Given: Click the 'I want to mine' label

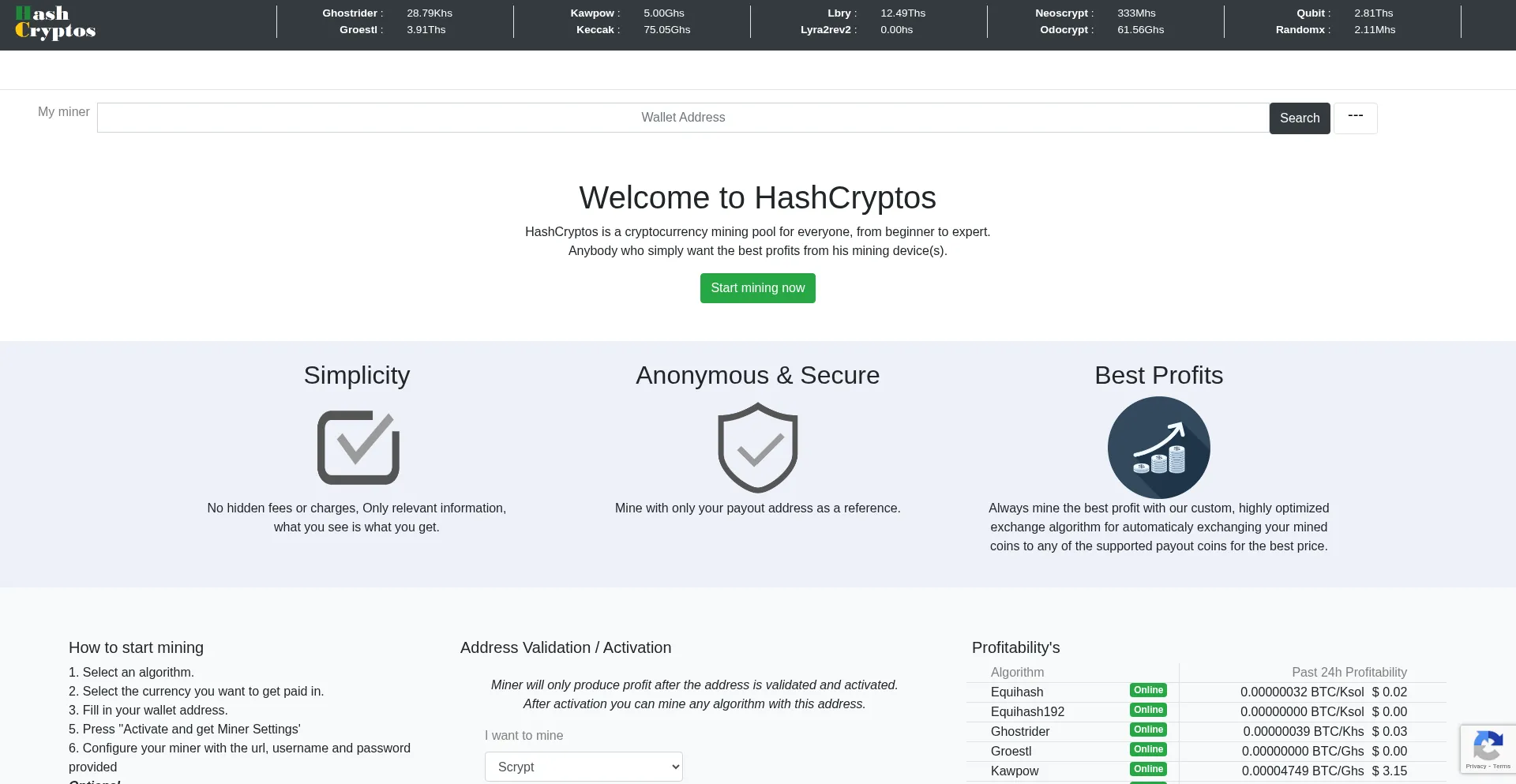Looking at the screenshot, I should 523,736.
